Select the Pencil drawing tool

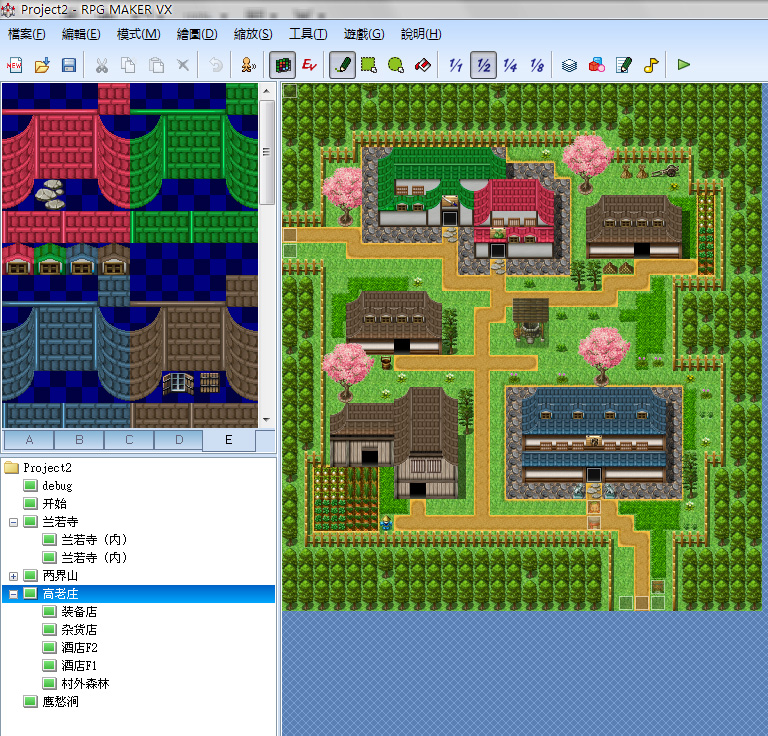point(342,65)
